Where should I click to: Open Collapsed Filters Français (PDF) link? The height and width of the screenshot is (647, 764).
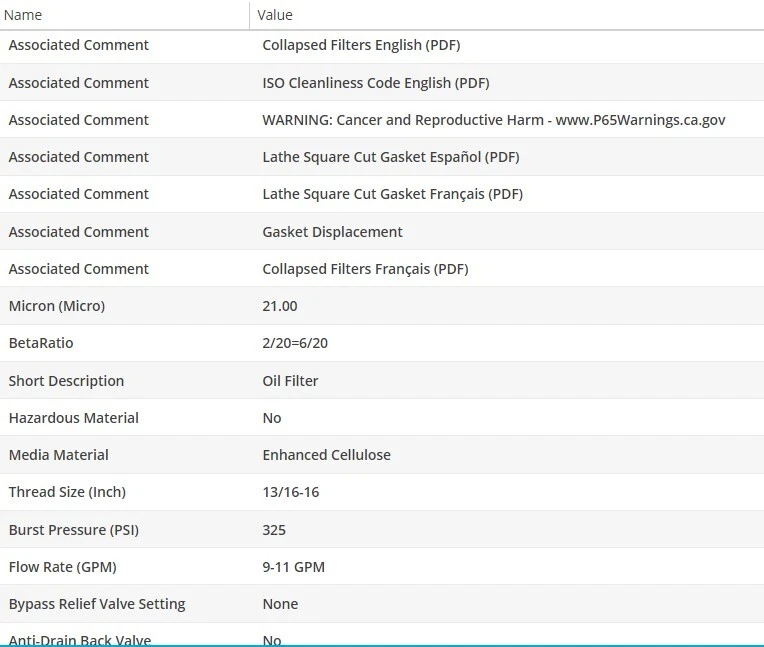[365, 269]
